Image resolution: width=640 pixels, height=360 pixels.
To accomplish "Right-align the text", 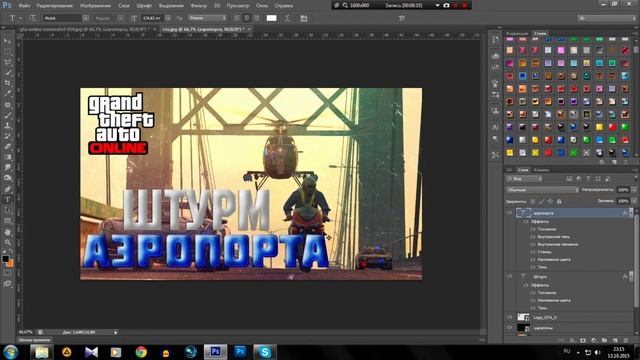I will 257,18.
